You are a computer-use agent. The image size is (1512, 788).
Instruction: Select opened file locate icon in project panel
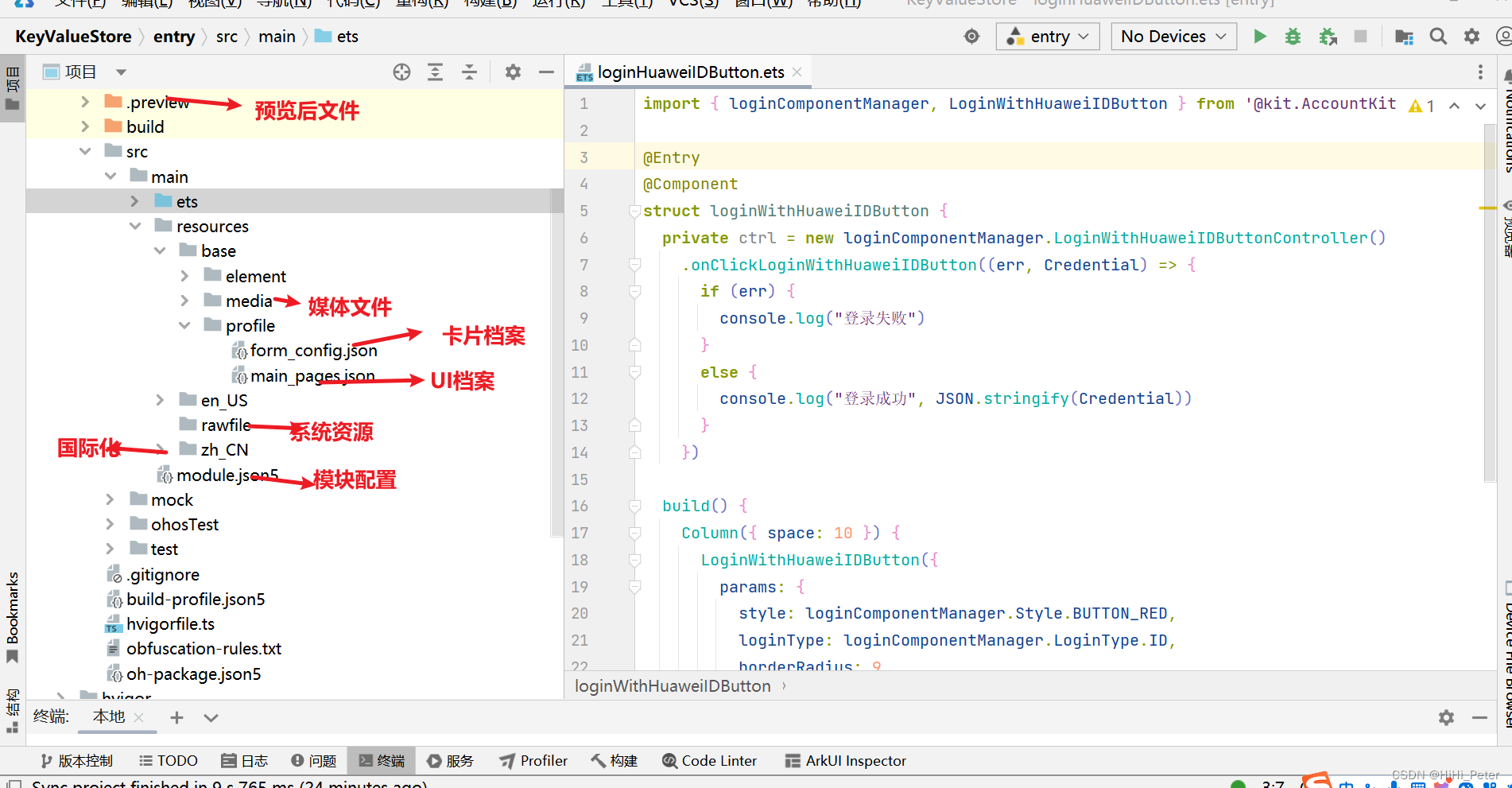(401, 72)
